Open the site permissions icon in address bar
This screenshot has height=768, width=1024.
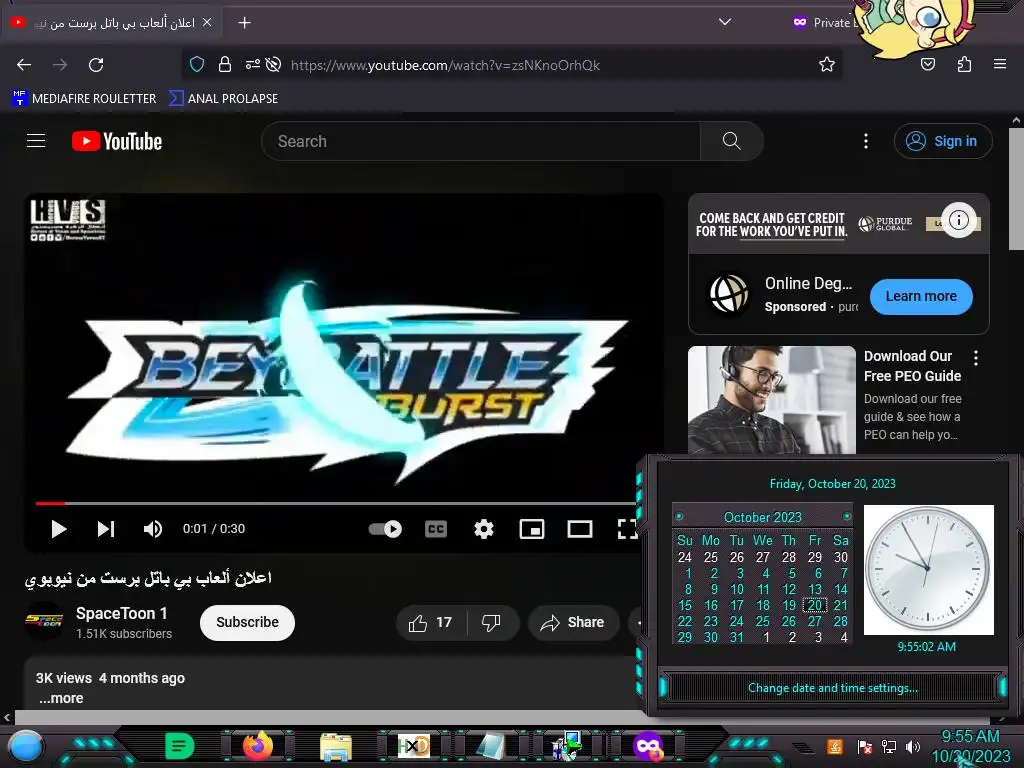(252, 64)
